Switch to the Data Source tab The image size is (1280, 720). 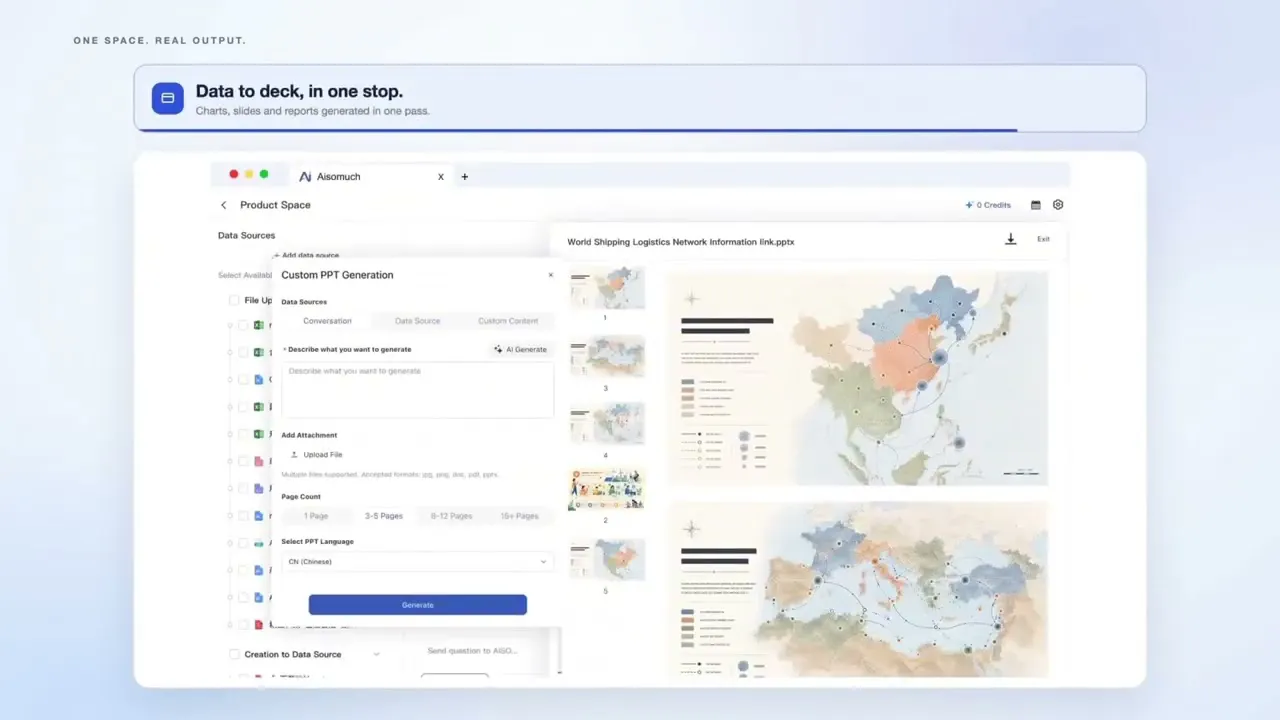coord(417,321)
